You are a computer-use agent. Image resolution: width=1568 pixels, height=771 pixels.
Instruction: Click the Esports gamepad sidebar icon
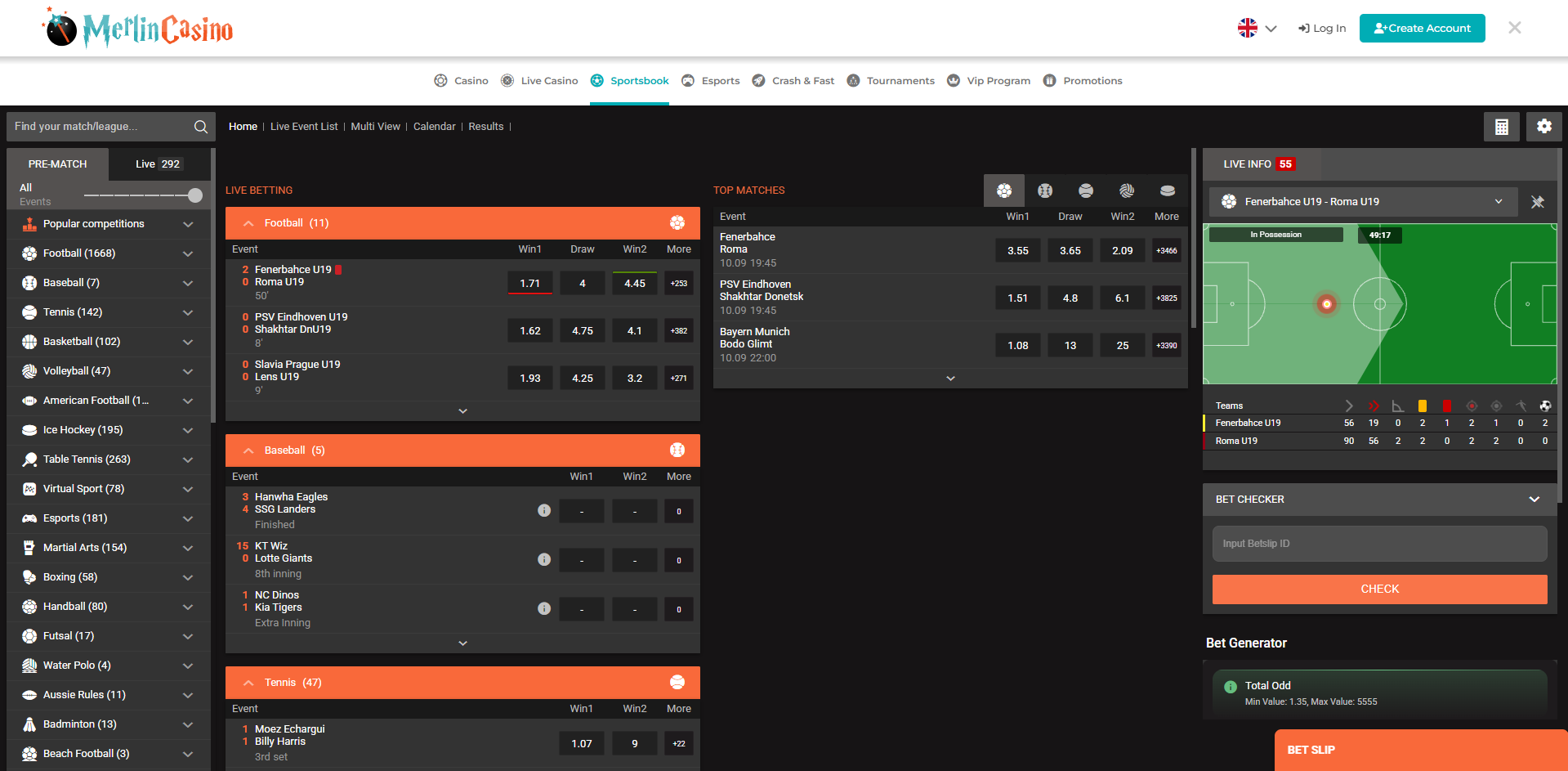29,518
